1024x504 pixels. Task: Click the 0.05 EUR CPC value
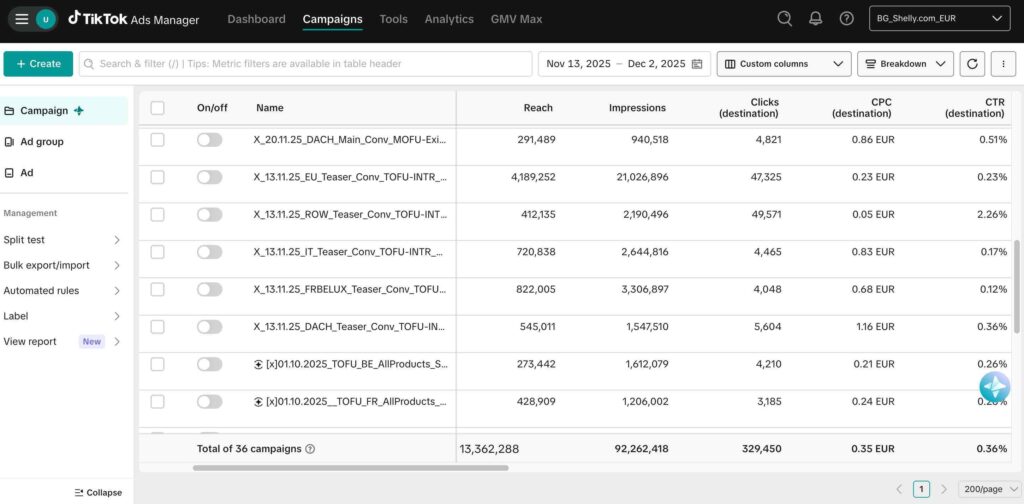pos(873,214)
